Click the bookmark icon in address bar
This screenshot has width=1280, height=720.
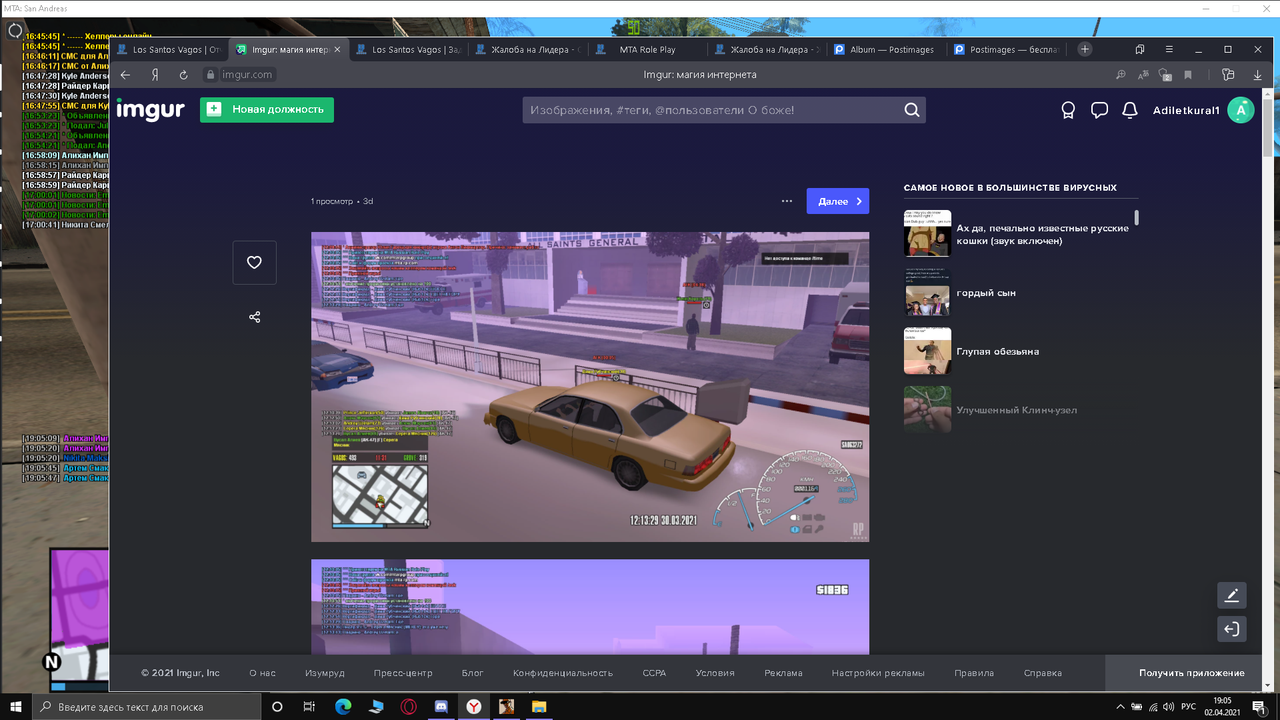point(1188,75)
